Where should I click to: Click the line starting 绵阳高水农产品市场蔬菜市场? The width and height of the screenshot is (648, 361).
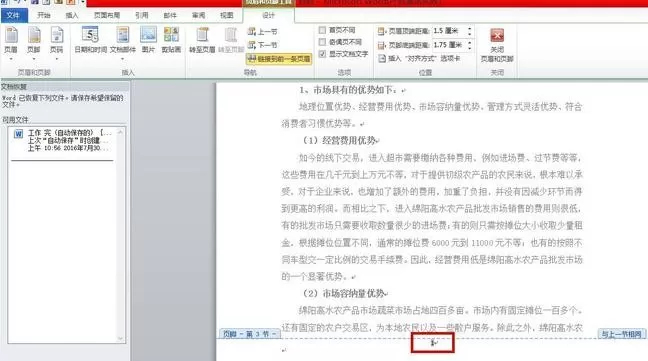[441, 311]
